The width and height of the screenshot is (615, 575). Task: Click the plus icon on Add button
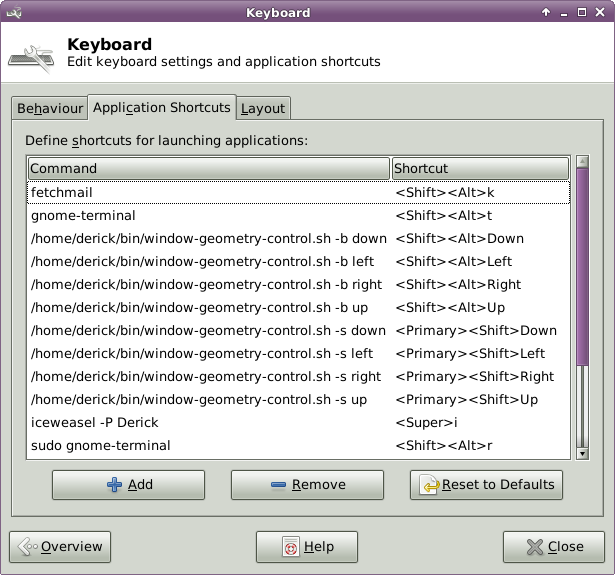[x=115, y=485]
